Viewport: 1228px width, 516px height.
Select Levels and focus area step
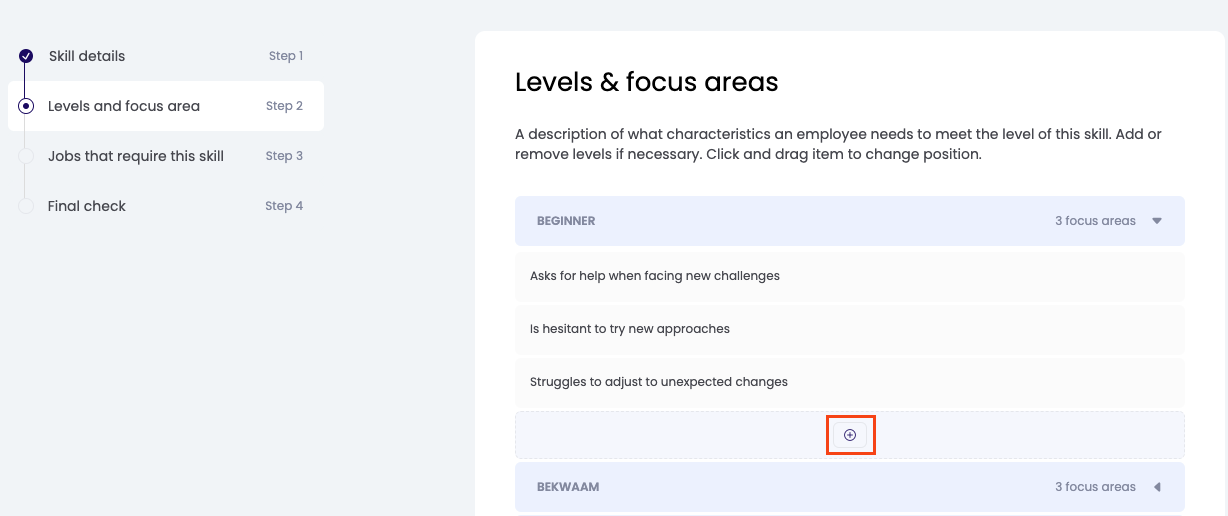pyautogui.click(x=124, y=106)
